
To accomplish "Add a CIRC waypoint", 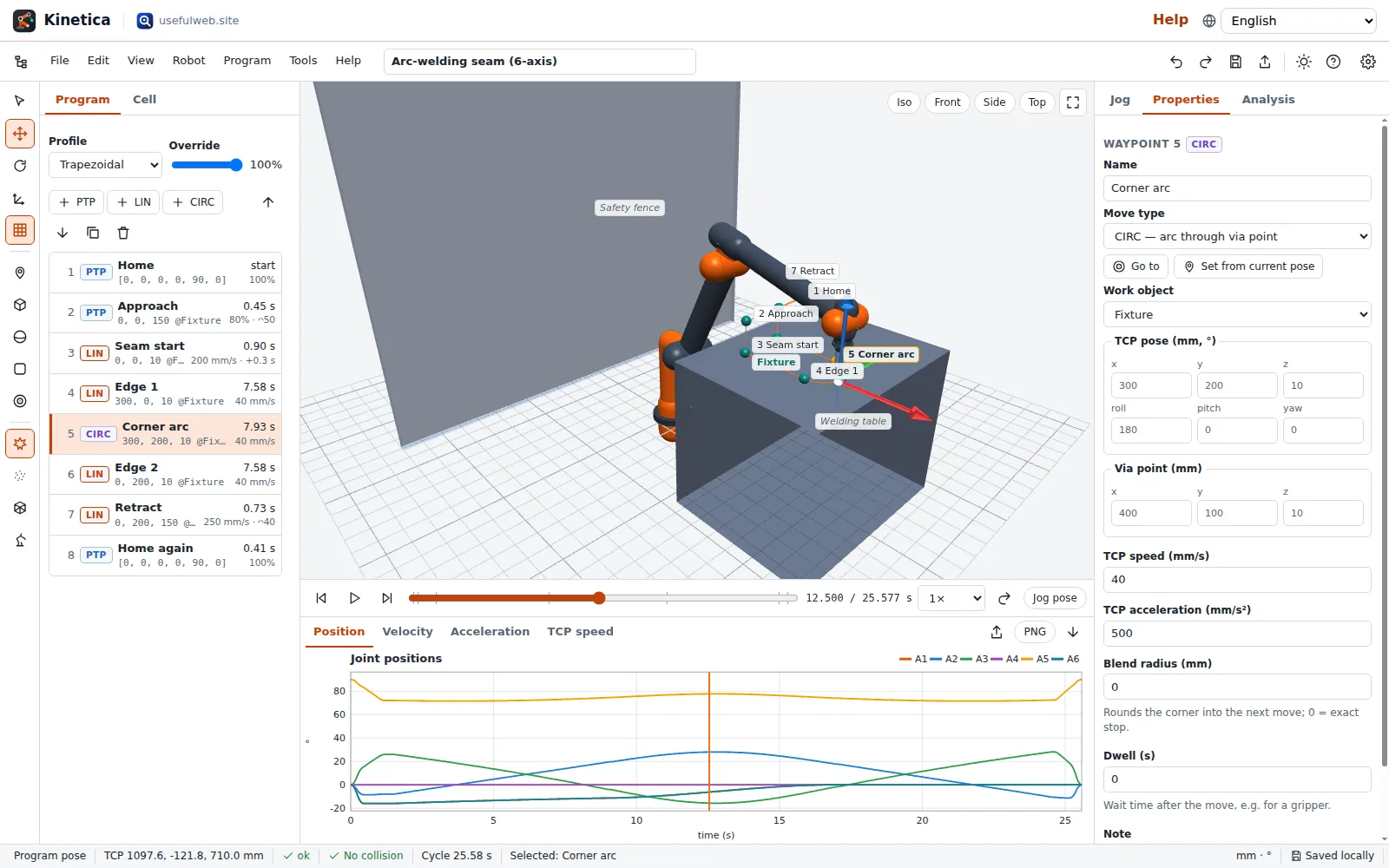I will [194, 202].
